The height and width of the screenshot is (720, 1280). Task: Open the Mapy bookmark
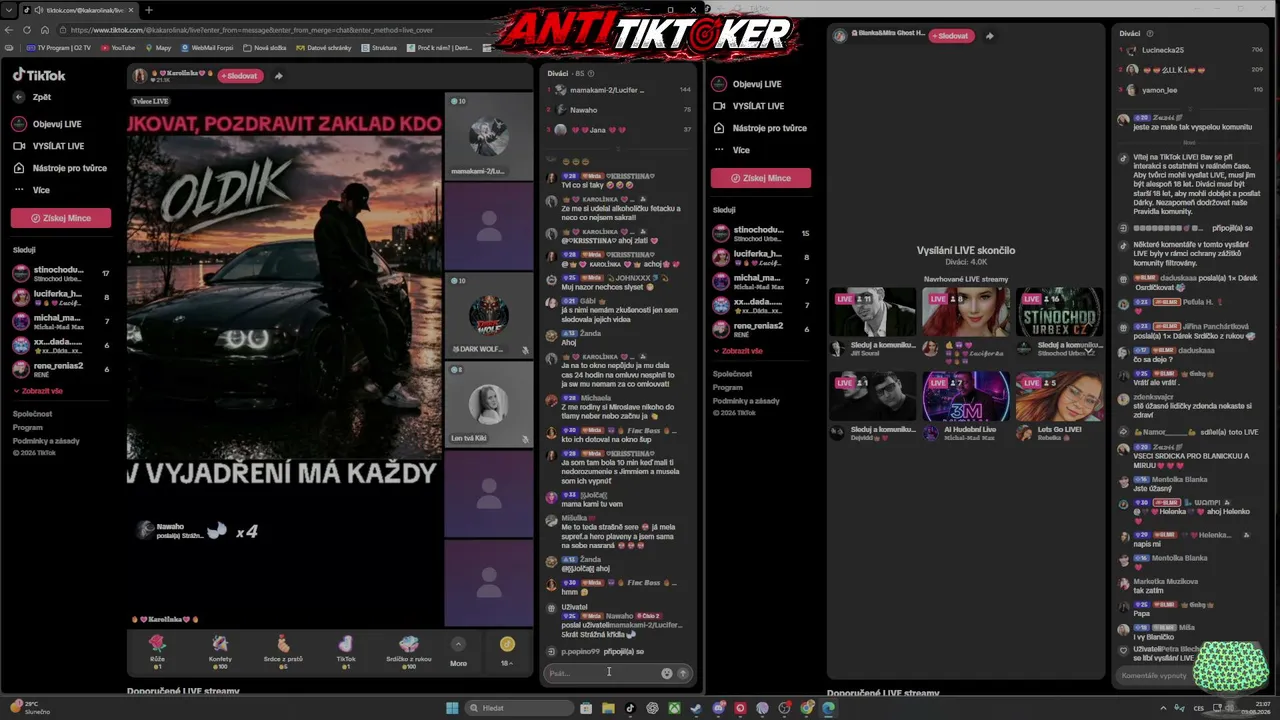(x=158, y=47)
